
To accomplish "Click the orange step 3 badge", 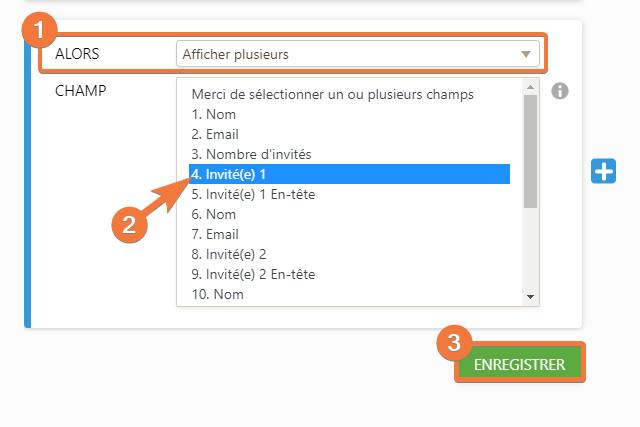I will 453,343.
